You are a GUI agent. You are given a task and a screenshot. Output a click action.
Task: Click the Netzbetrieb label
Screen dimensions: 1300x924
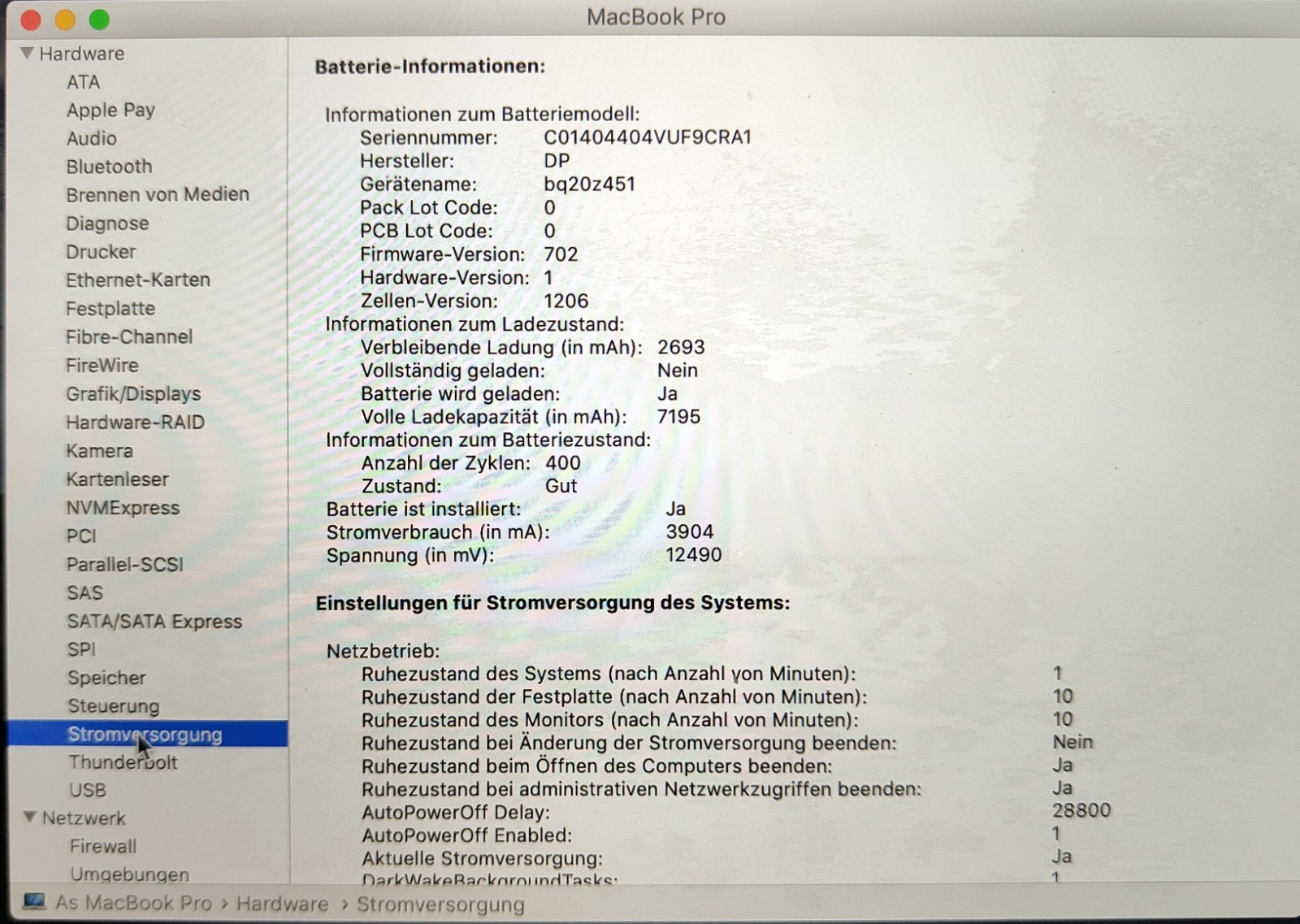coord(383,651)
